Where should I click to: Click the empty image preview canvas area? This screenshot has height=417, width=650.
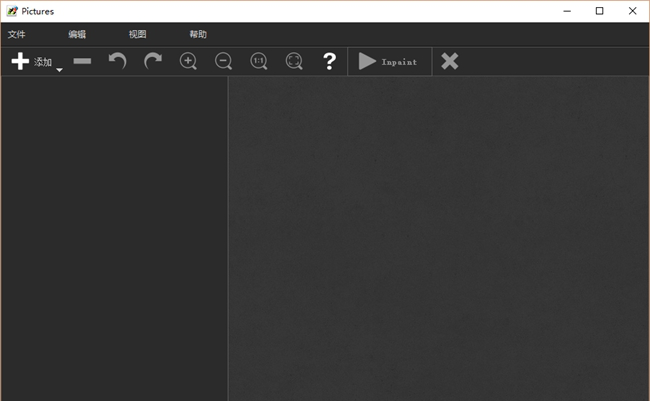click(x=438, y=240)
